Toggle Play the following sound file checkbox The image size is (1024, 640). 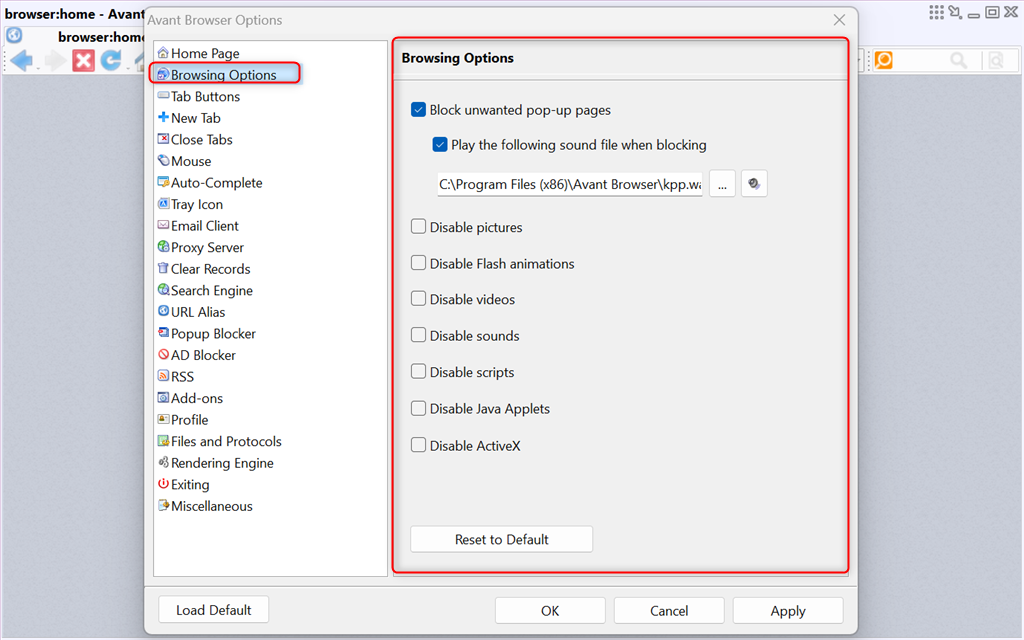pos(440,145)
